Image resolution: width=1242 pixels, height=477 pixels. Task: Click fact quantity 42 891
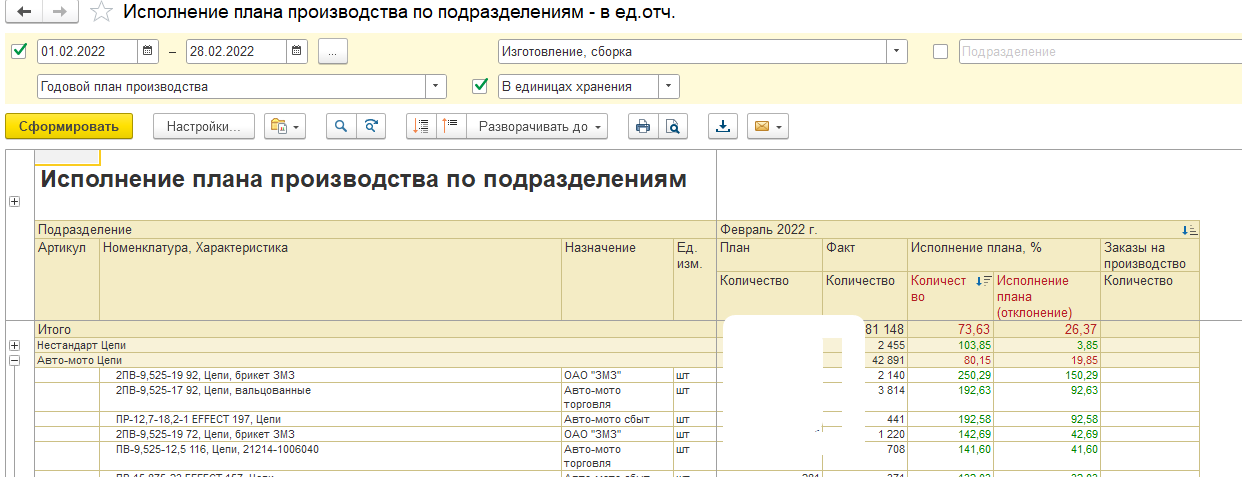coord(888,360)
